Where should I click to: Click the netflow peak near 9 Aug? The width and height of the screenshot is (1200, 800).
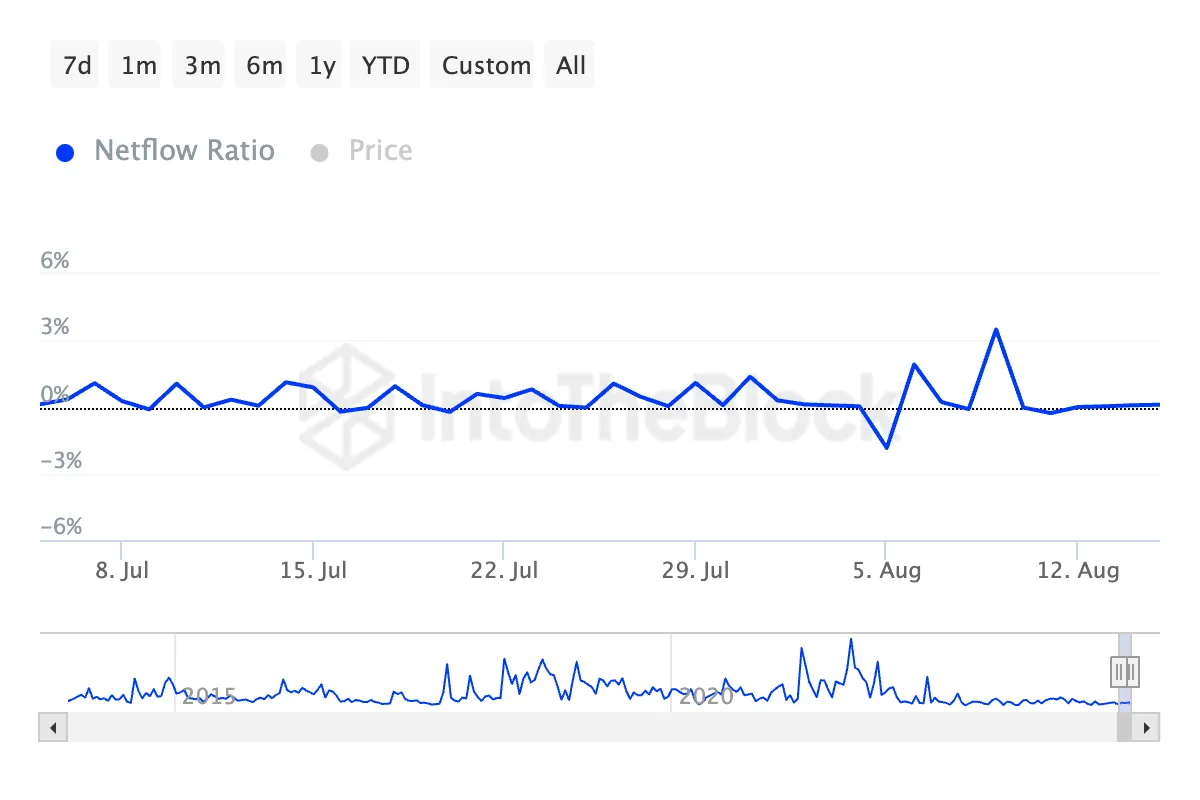996,329
